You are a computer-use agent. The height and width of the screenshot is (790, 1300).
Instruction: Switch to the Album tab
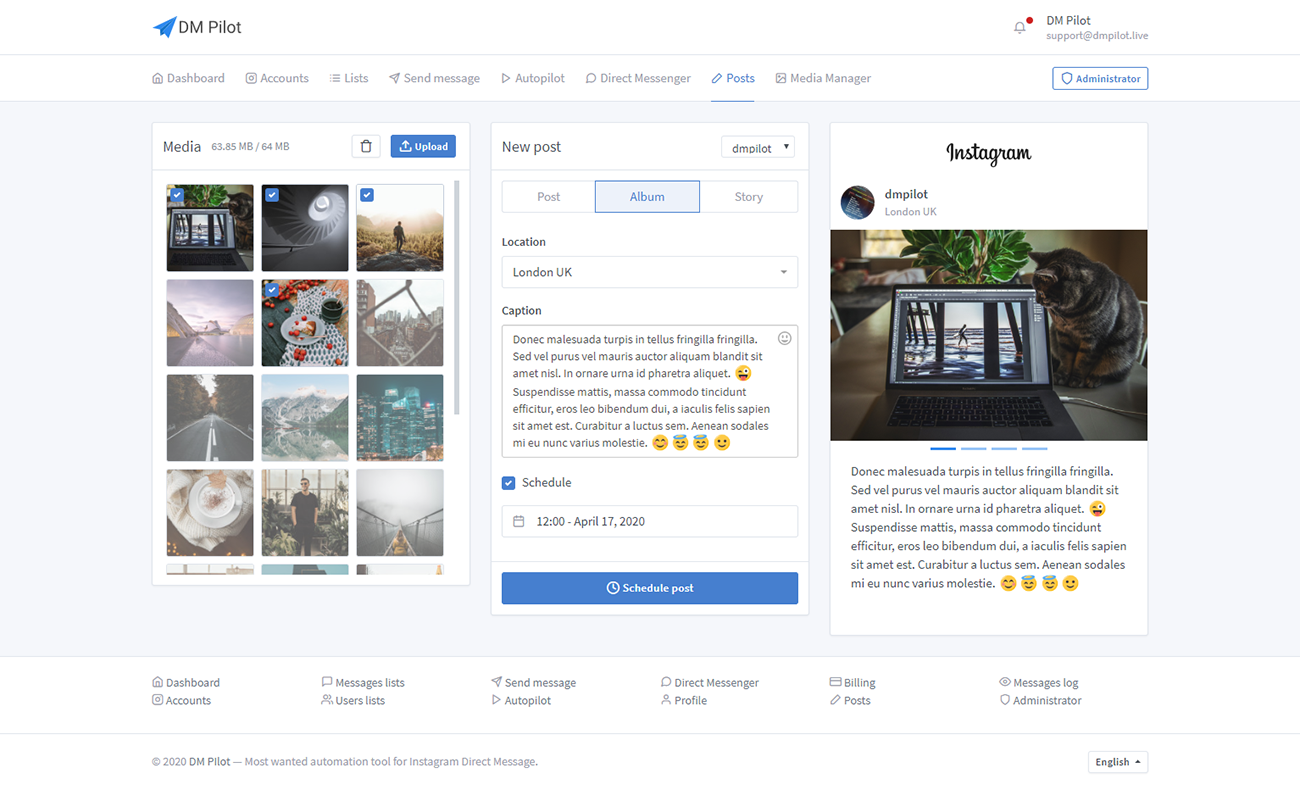647,197
